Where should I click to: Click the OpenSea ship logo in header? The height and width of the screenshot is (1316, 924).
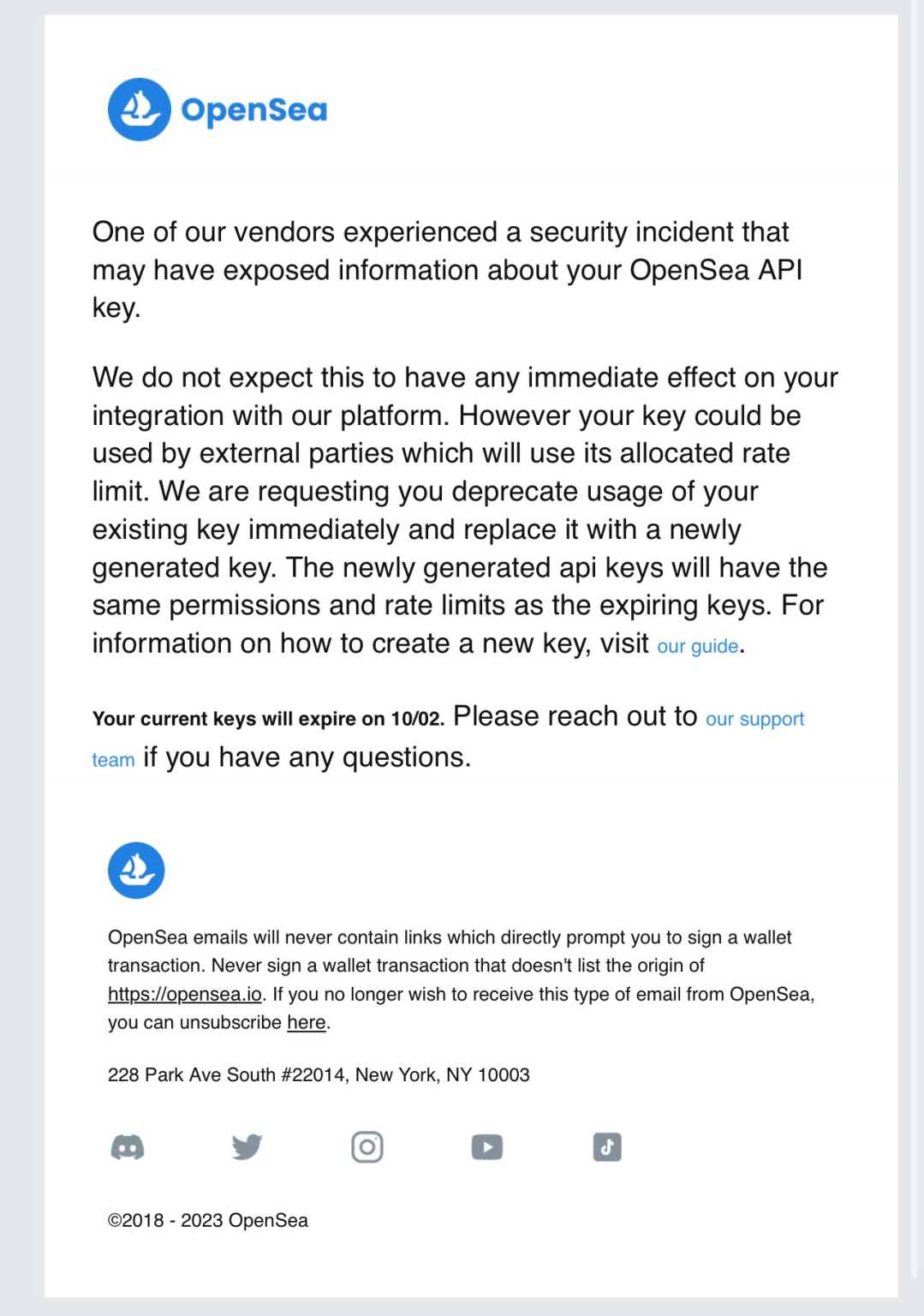tap(140, 110)
